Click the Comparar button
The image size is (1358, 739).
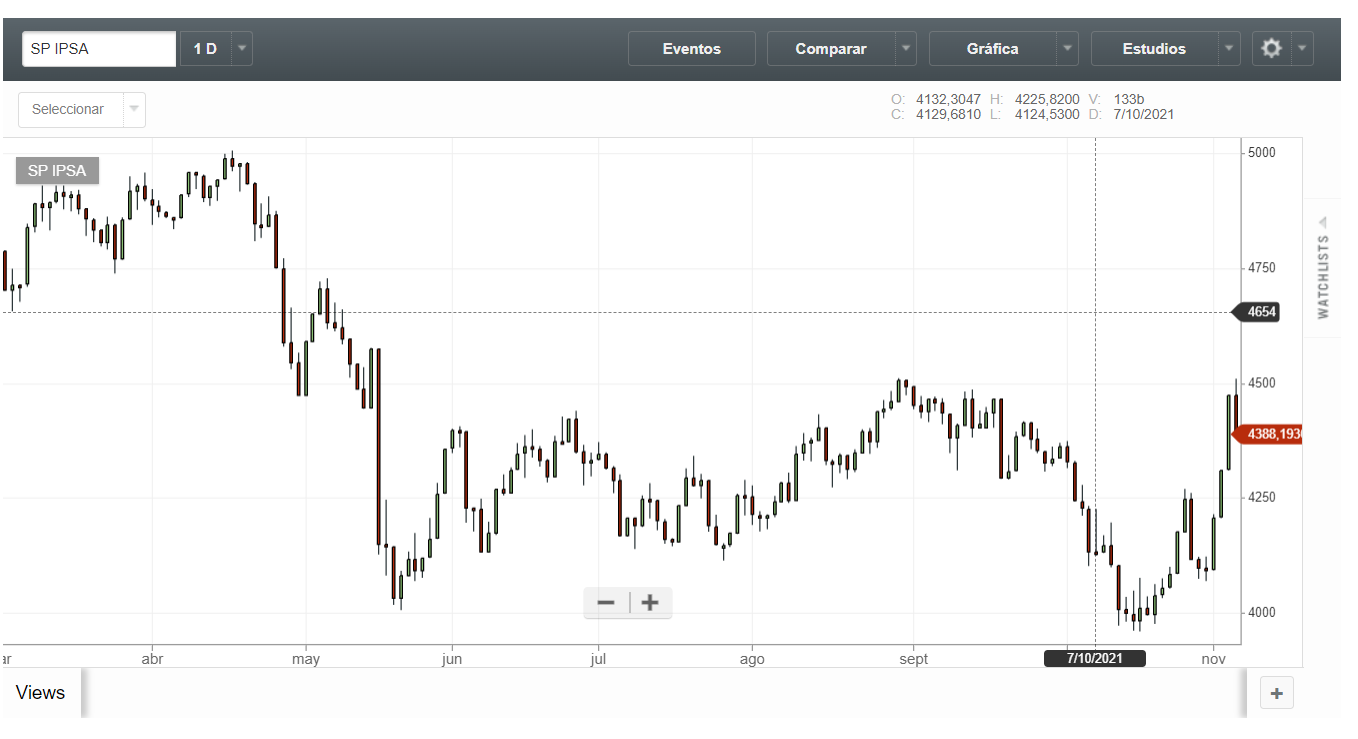[831, 48]
